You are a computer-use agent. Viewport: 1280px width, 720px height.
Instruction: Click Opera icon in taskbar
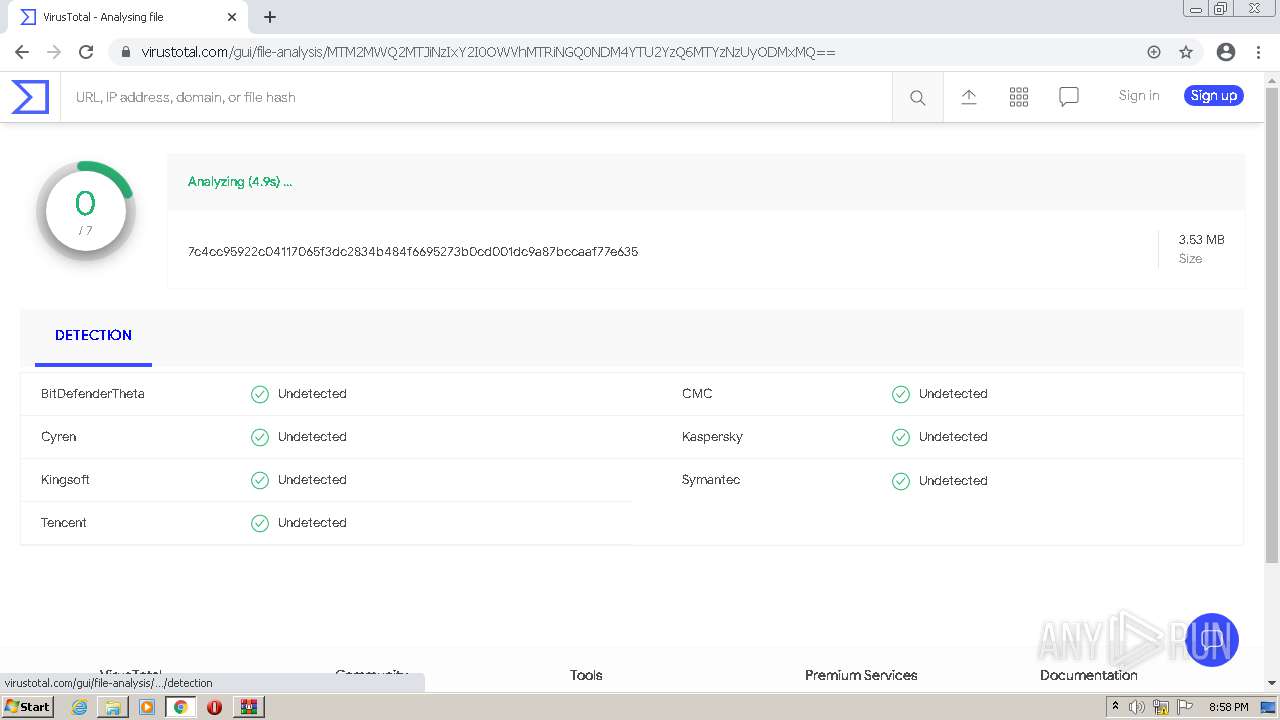[214, 707]
